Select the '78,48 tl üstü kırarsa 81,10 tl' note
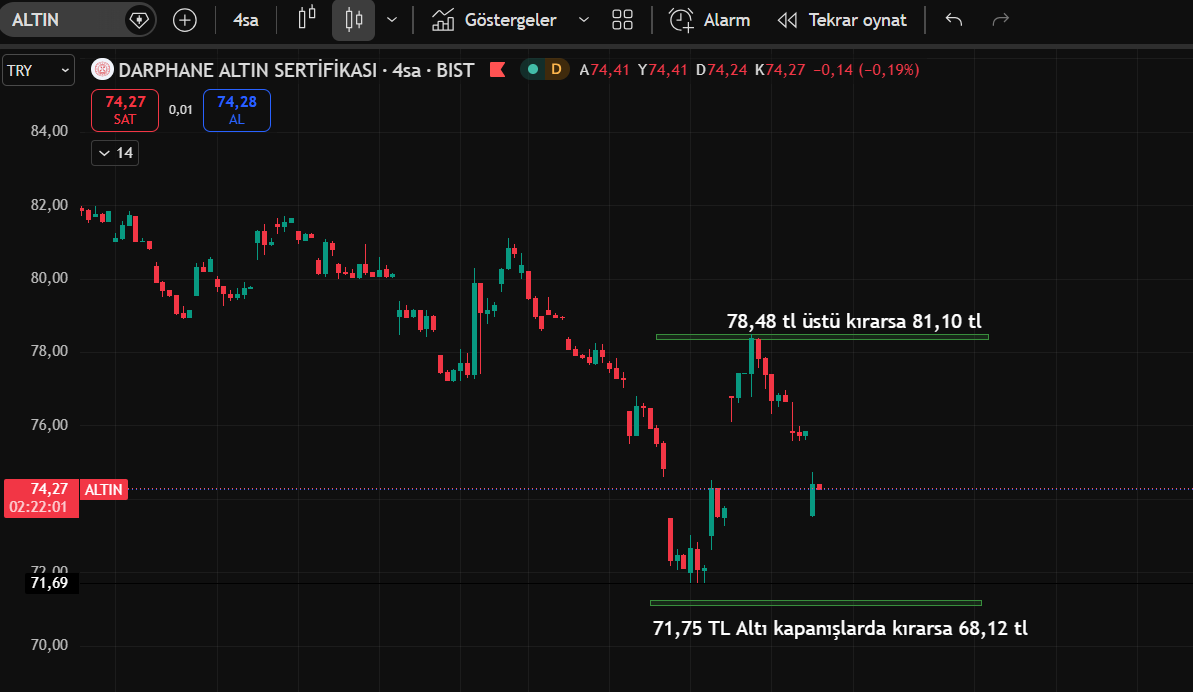Screen dimensions: 1193x692 point(854,321)
